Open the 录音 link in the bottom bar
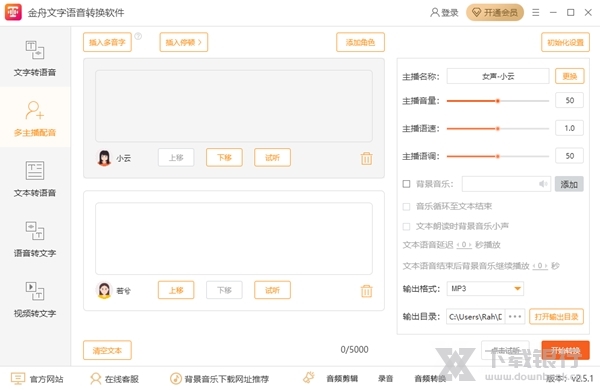600x390 pixels. 385,379
